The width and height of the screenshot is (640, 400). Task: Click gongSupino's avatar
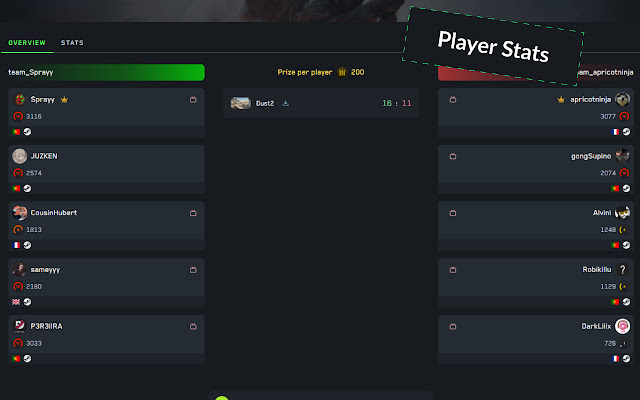tap(622, 156)
